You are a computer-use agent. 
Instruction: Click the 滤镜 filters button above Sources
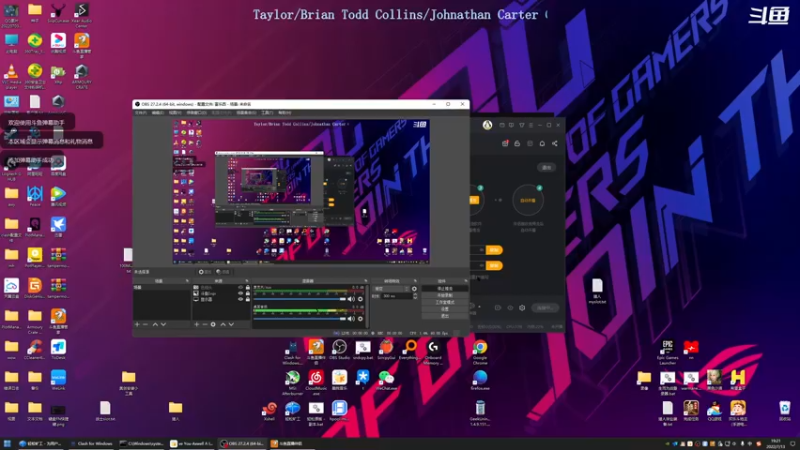tap(223, 272)
